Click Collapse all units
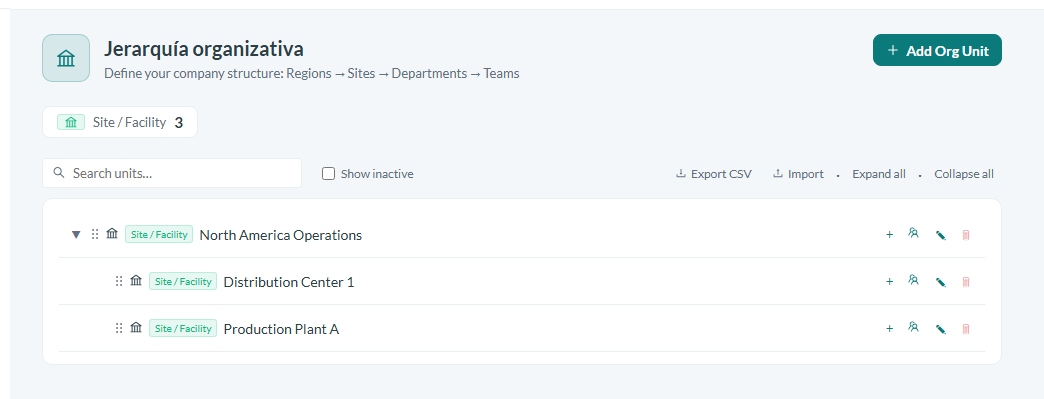The image size is (1044, 399). (x=963, y=174)
